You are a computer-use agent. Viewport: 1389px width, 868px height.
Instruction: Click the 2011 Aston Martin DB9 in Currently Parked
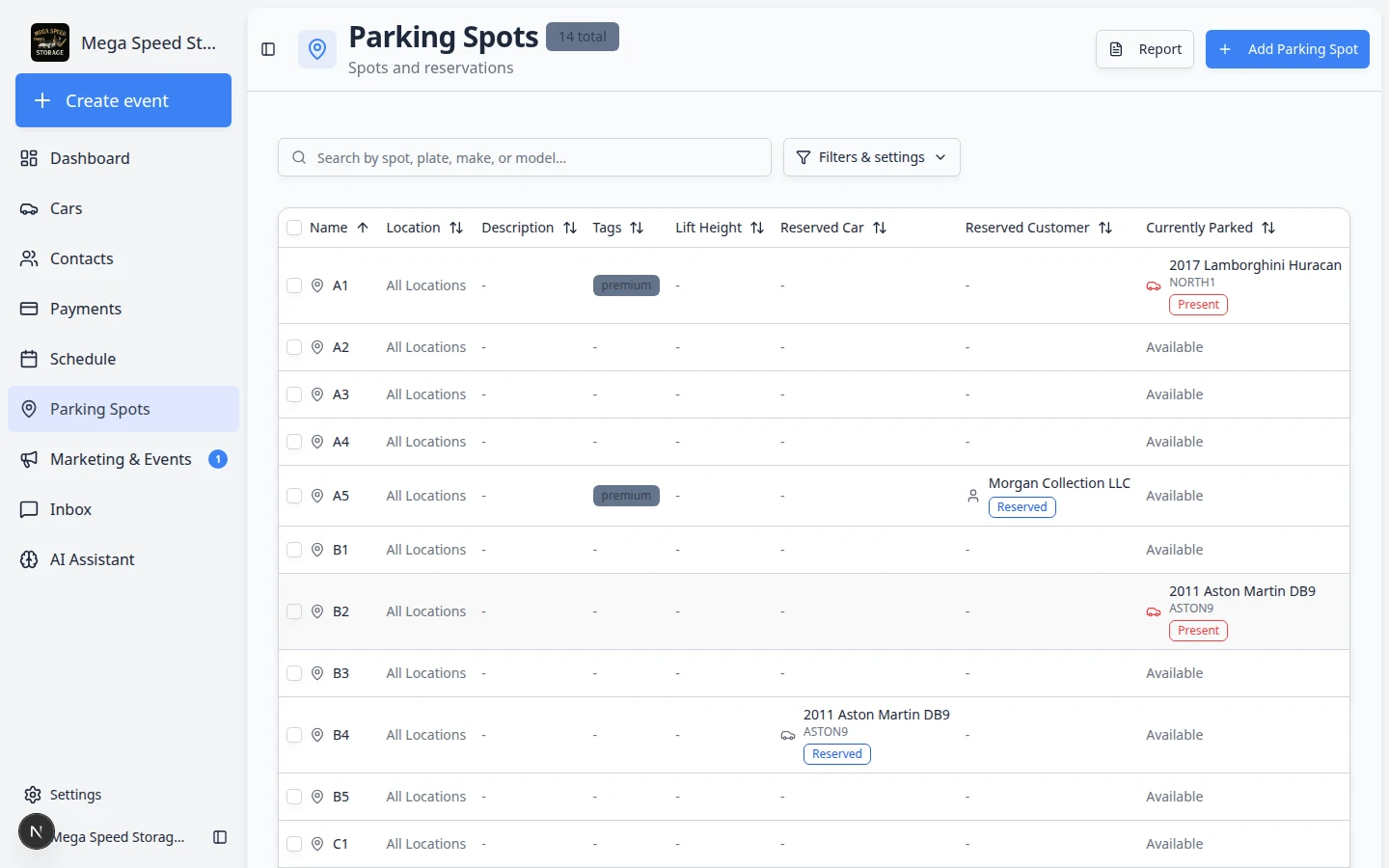[x=1242, y=591]
